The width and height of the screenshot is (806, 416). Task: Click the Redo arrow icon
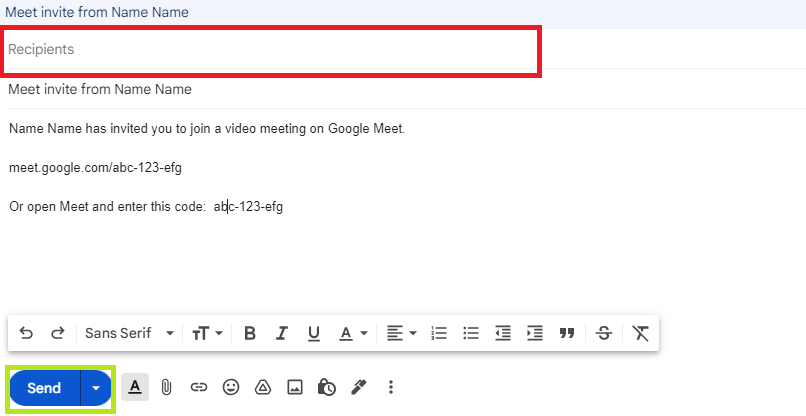58,333
